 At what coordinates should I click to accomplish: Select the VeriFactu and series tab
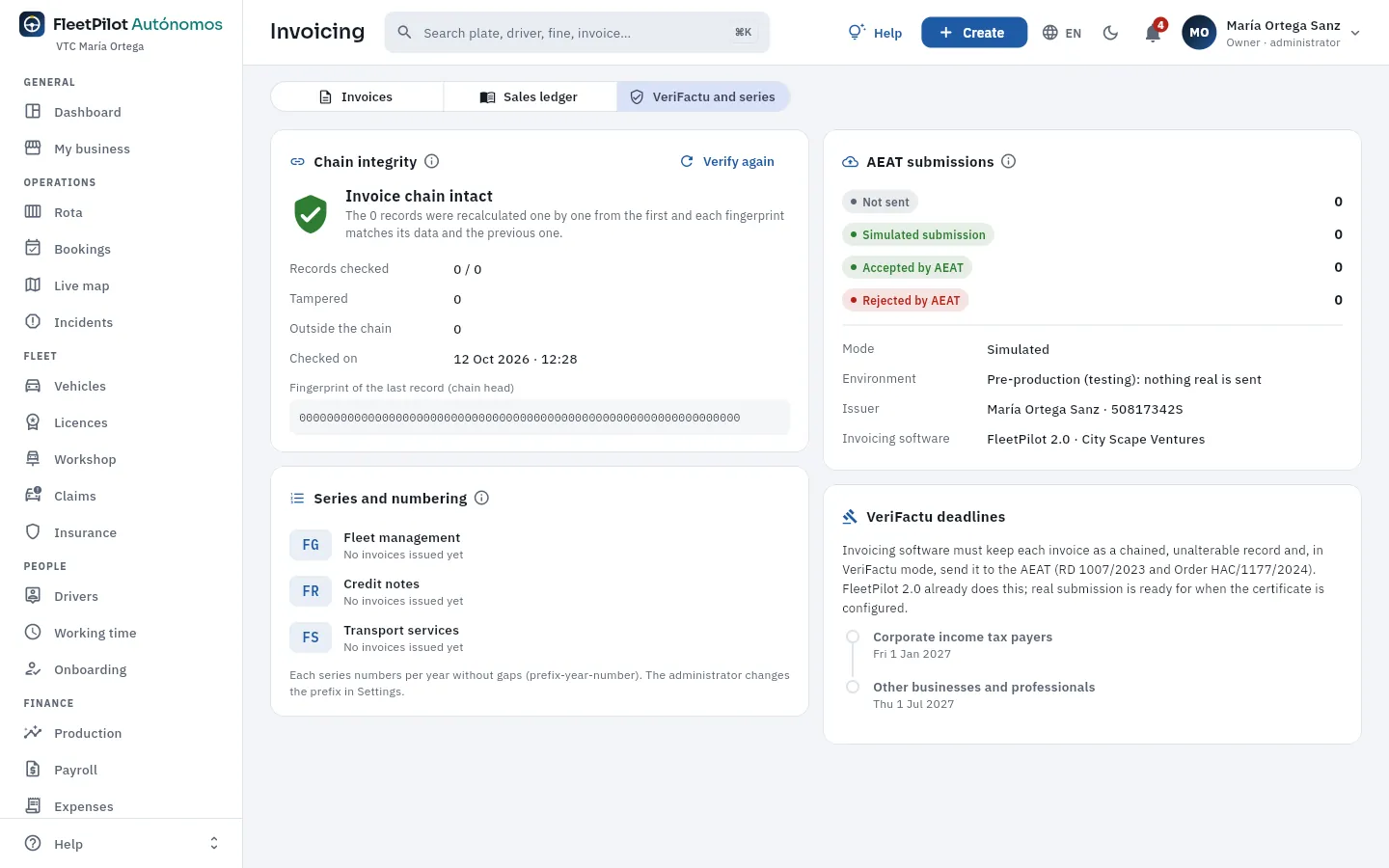coord(703,96)
